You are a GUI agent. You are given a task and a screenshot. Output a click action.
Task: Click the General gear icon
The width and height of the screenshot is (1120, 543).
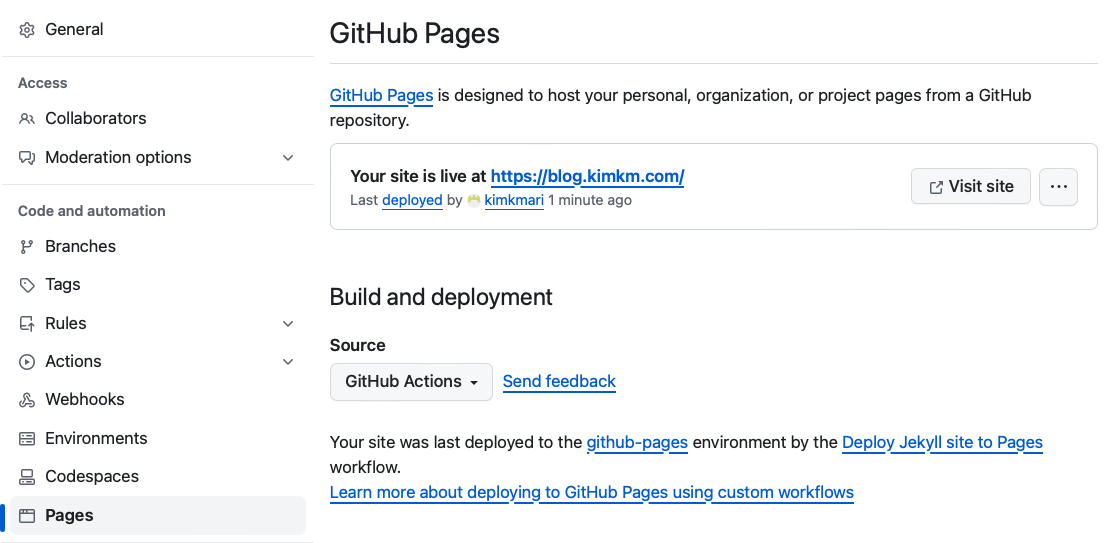coord(27,30)
